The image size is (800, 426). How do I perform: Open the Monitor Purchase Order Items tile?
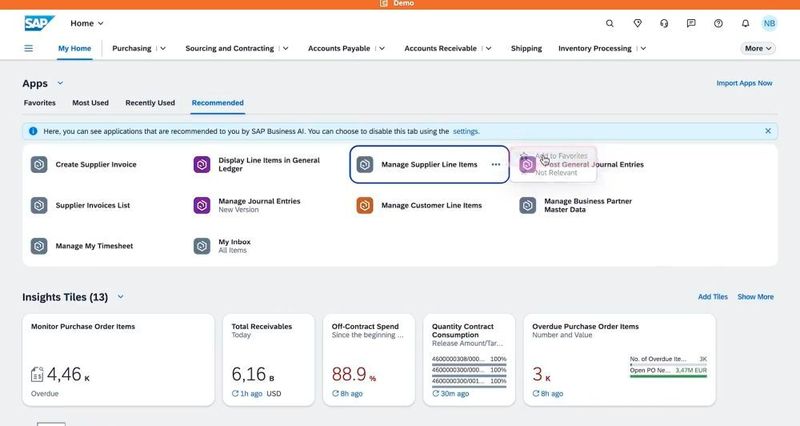tap(118, 360)
